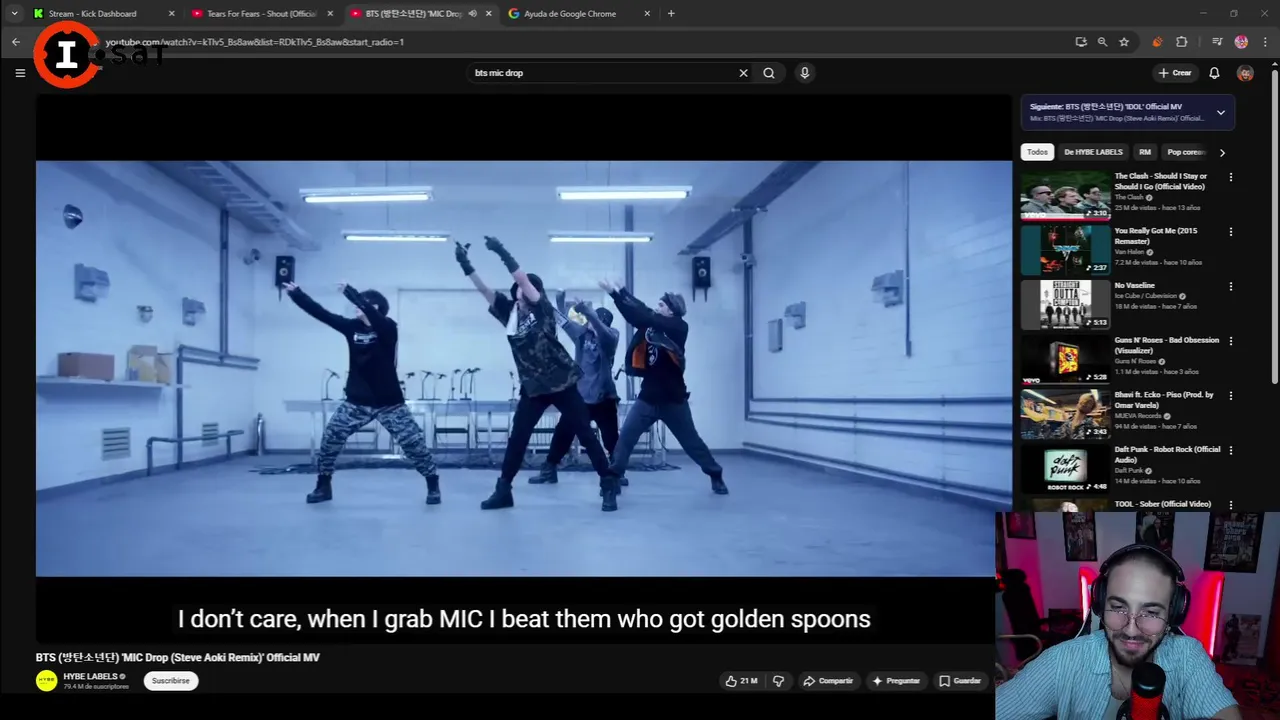Screen dimensions: 1280x720
Task: Select the Pop coreano filter chip
Action: (x=1186, y=152)
